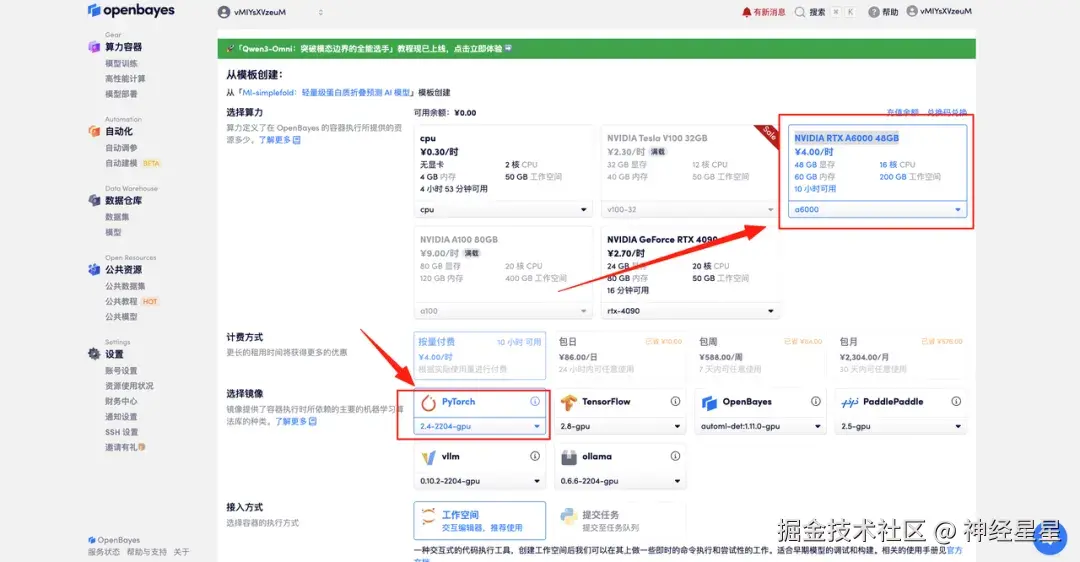Open 财务中心 in the sidebar

(x=121, y=401)
